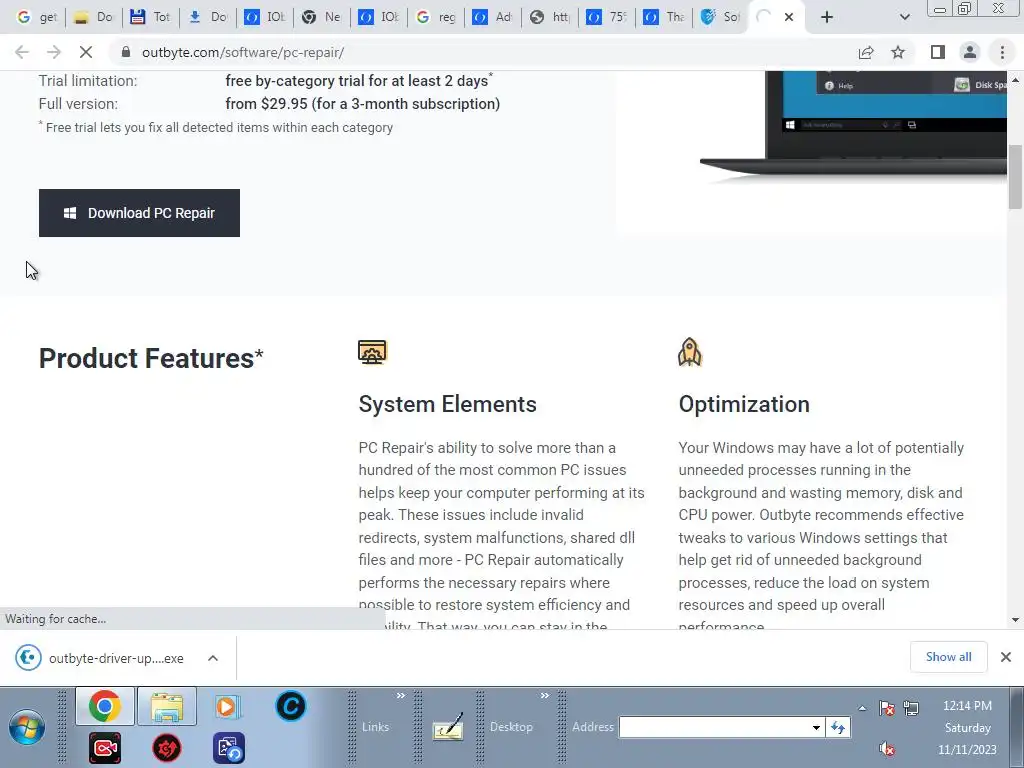
Task: Launch the red gear taskbar icon
Action: click(167, 748)
